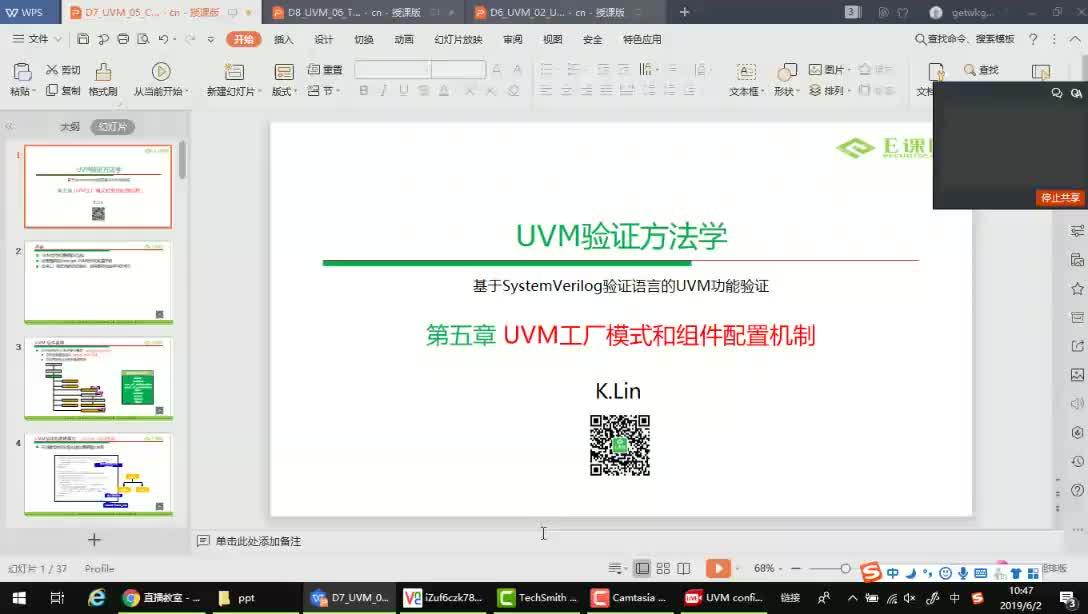The image size is (1088, 614).
Task: Toggle normal view button in status bar
Action: [x=643, y=568]
